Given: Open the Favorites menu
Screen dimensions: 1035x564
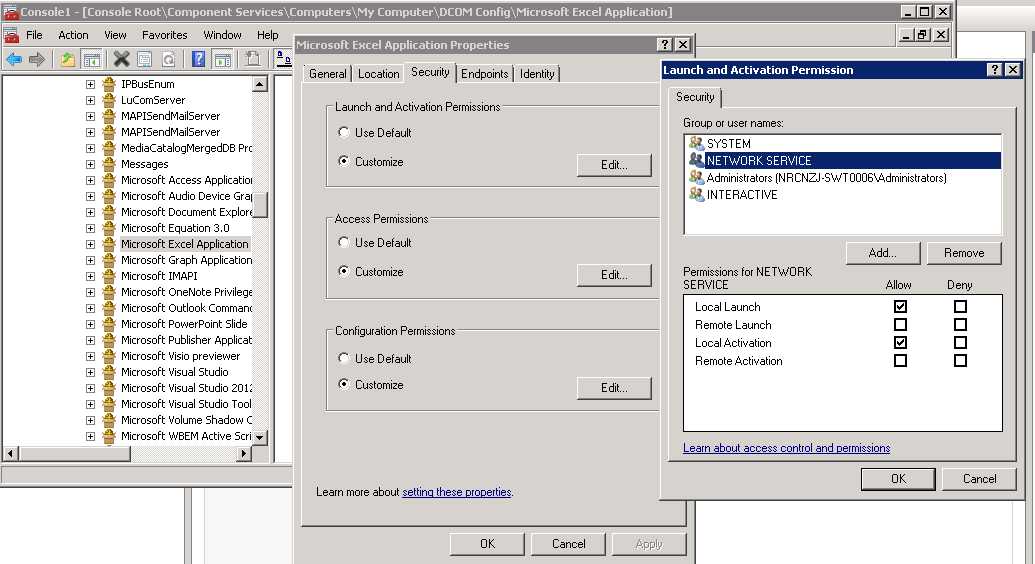Looking at the screenshot, I should click(x=164, y=35).
